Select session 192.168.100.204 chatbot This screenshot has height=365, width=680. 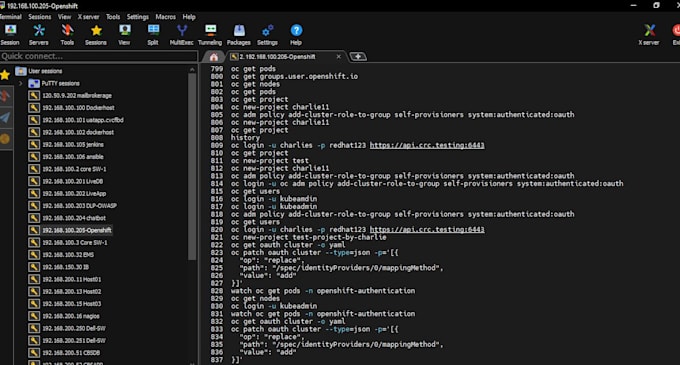pos(74,218)
